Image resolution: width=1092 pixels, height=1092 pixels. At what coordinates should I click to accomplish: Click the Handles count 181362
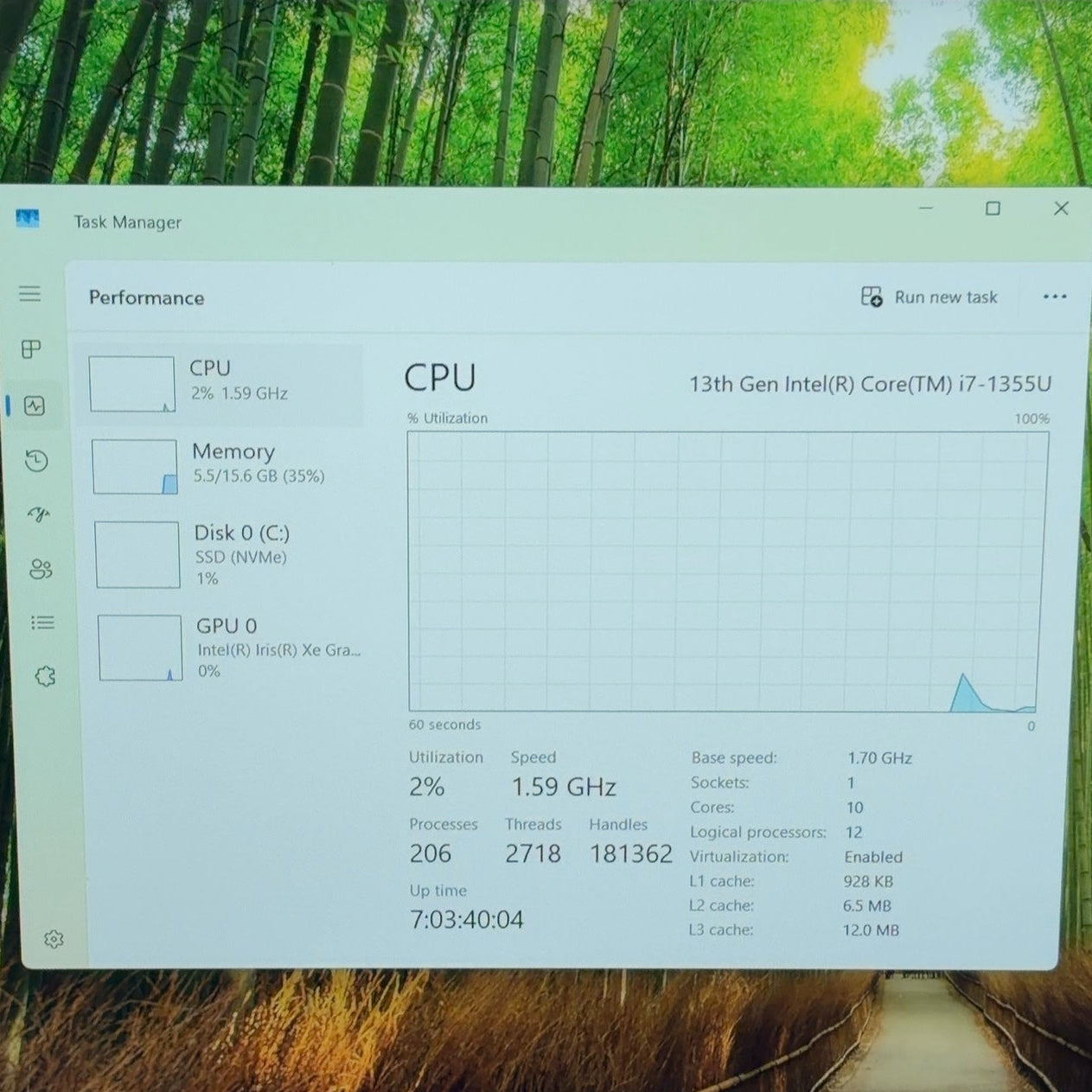tap(630, 854)
